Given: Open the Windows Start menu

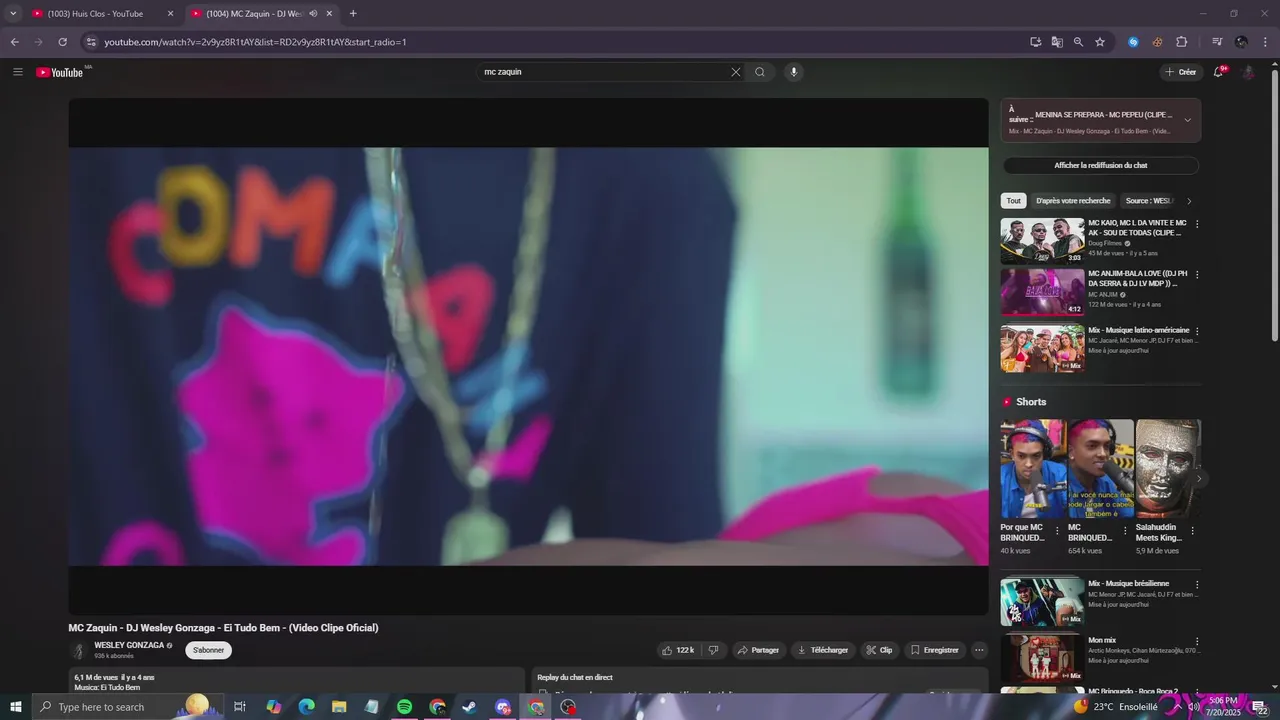Looking at the screenshot, I should (x=15, y=707).
